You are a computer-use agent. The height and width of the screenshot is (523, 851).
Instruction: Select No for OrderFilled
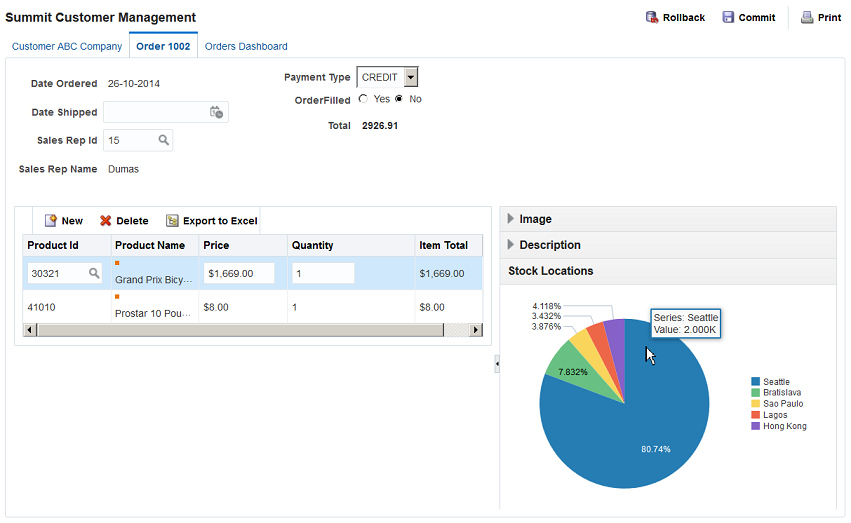[399, 99]
